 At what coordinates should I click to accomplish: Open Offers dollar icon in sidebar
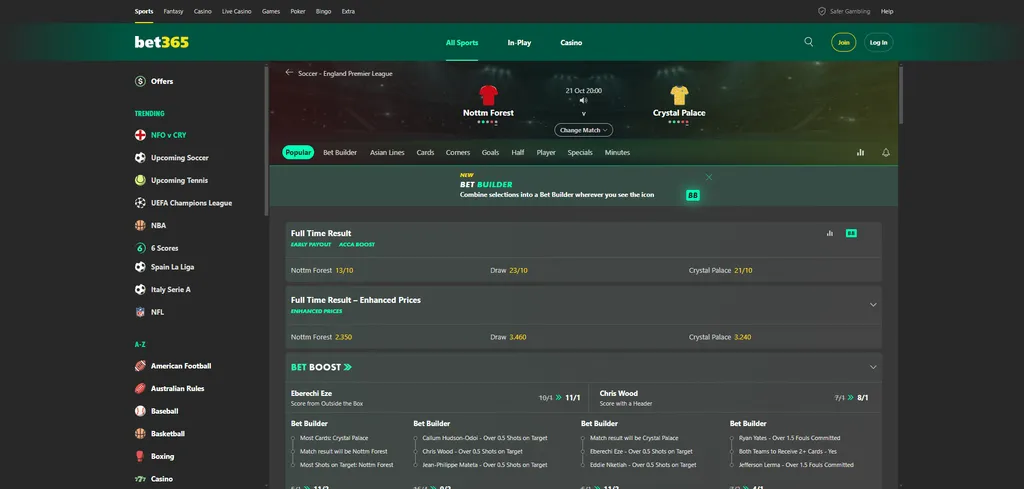(x=140, y=82)
